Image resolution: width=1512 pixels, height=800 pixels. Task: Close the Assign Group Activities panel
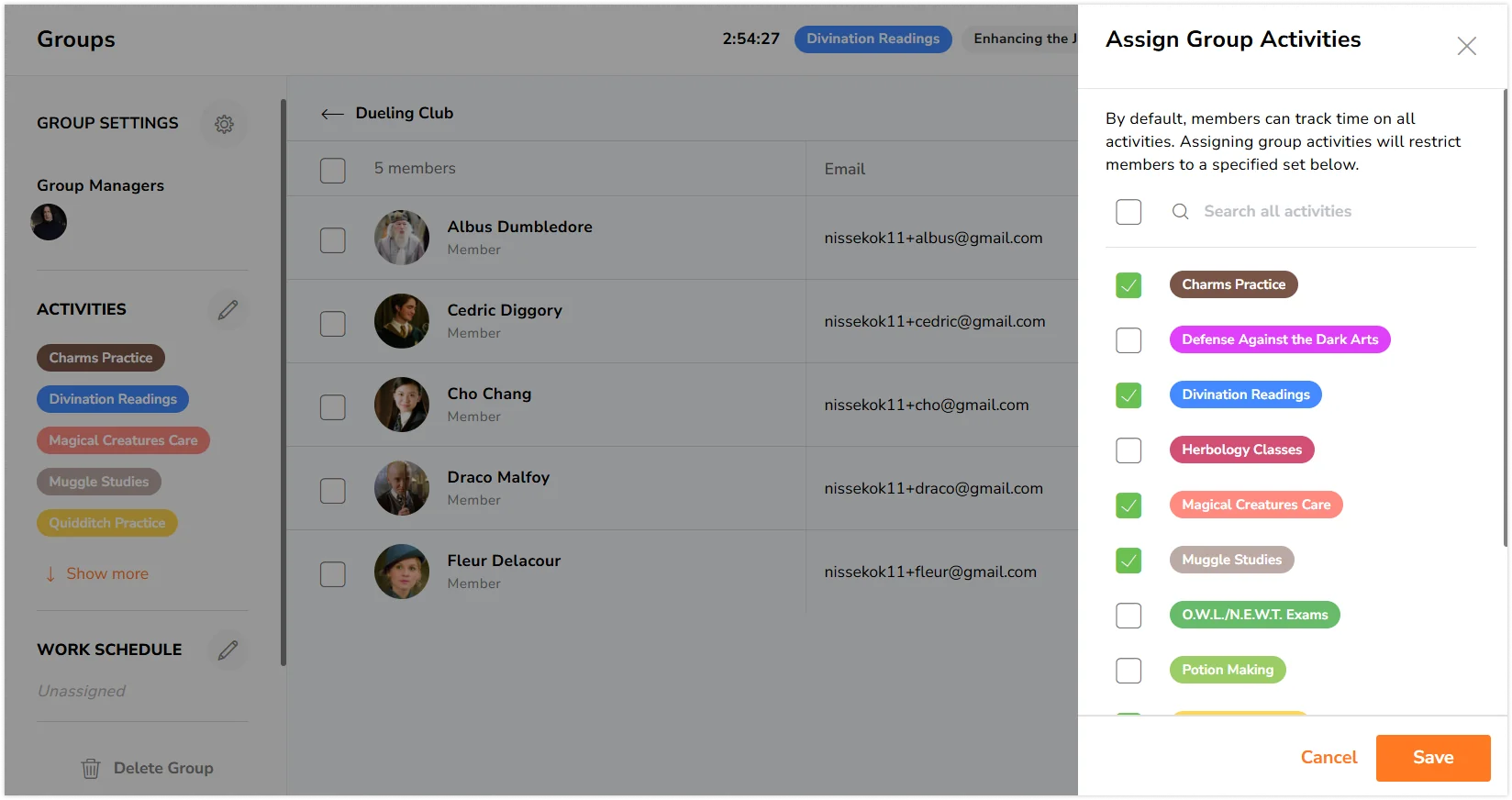click(1466, 46)
